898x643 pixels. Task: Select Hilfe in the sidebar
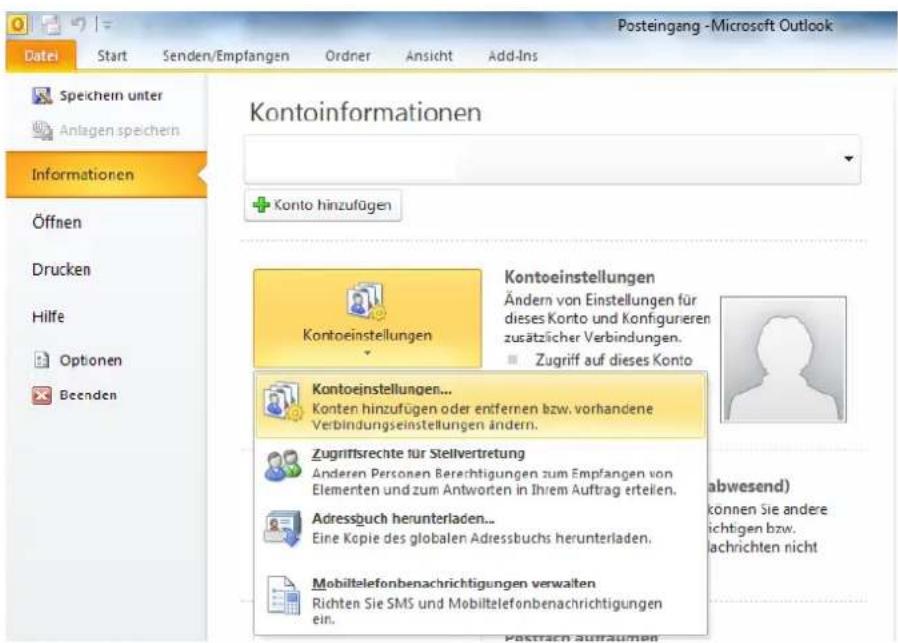pos(48,317)
